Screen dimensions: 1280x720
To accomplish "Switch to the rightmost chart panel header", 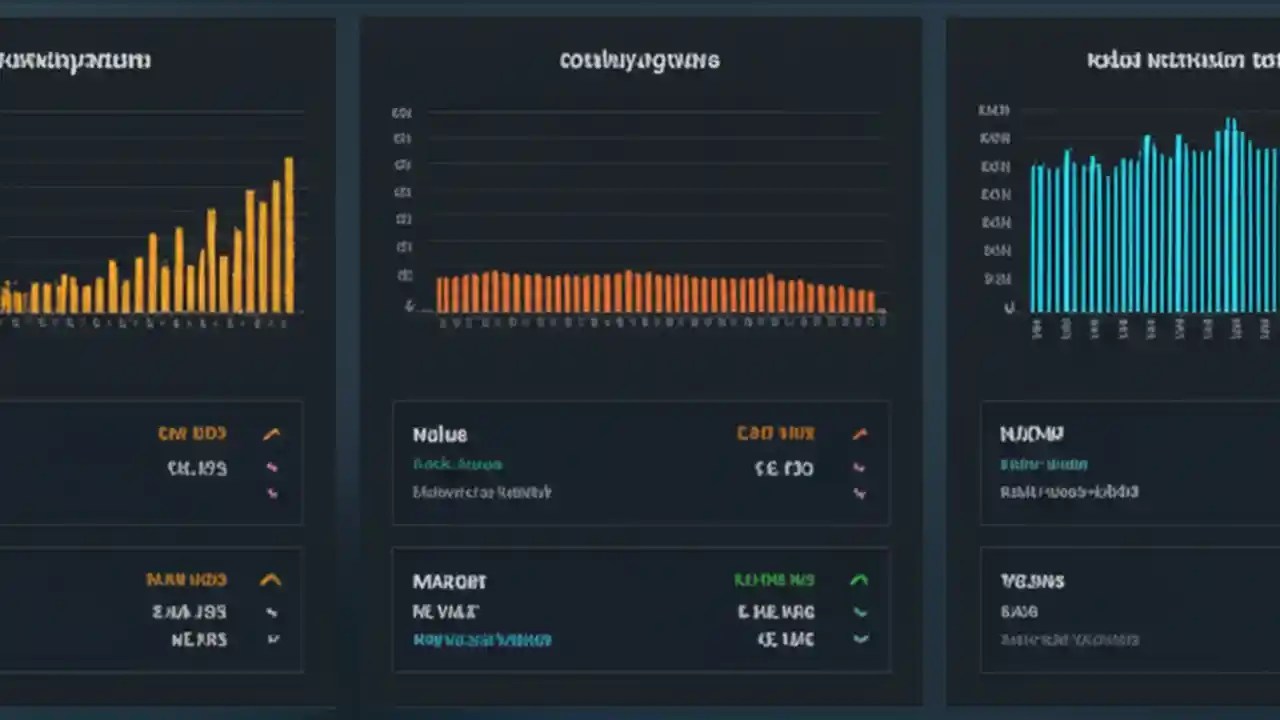I will (x=1181, y=59).
